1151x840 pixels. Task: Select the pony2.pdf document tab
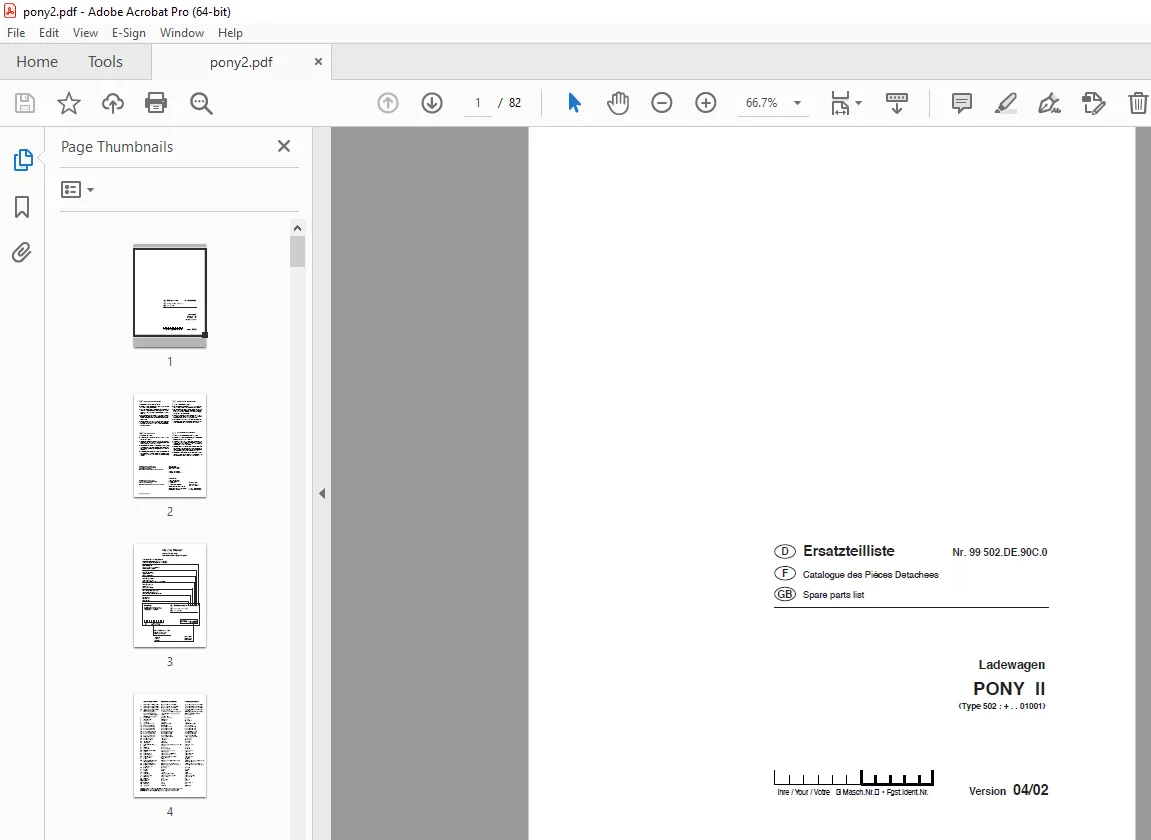coord(241,62)
